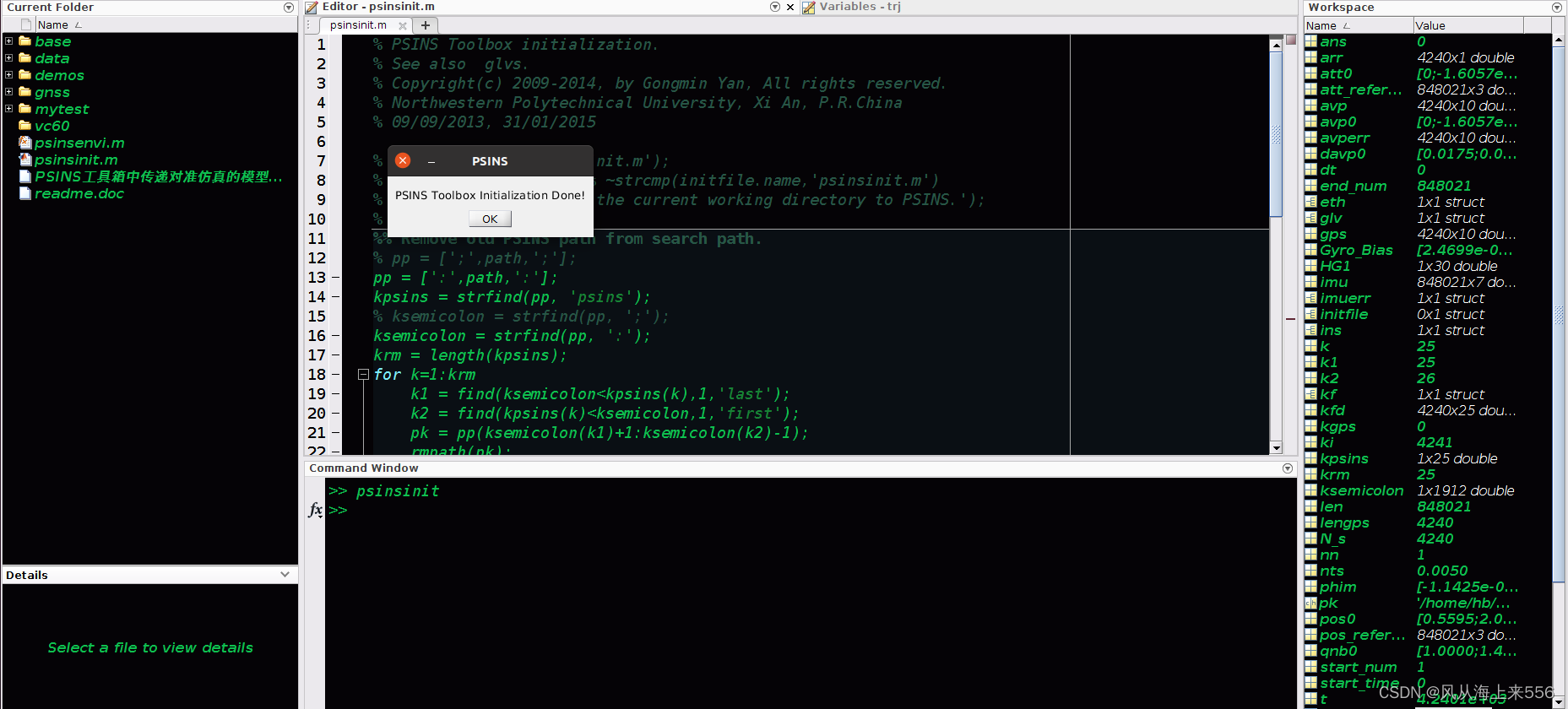Click the fx function browser icon

[x=315, y=510]
